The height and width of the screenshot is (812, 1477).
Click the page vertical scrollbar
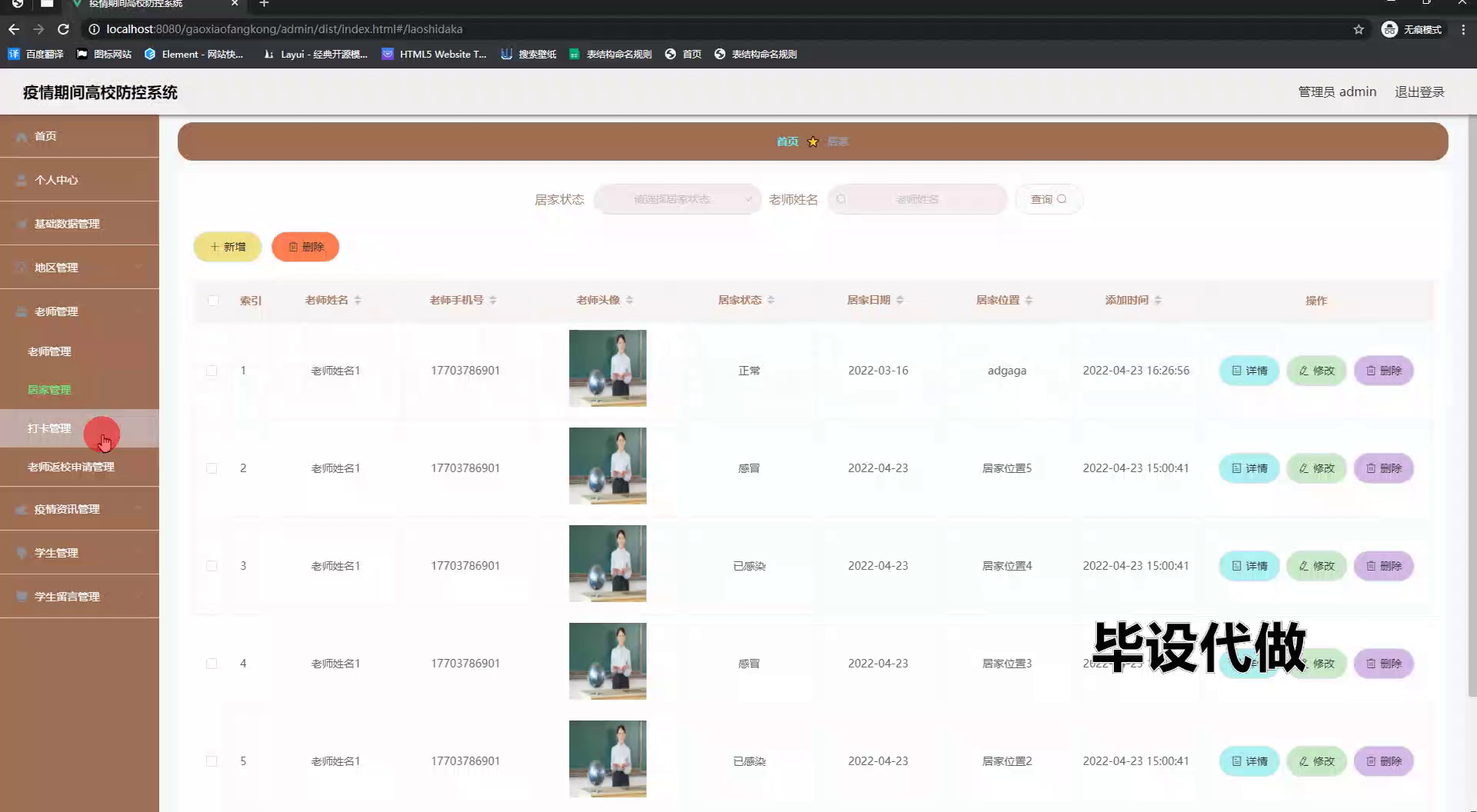coord(1472,408)
